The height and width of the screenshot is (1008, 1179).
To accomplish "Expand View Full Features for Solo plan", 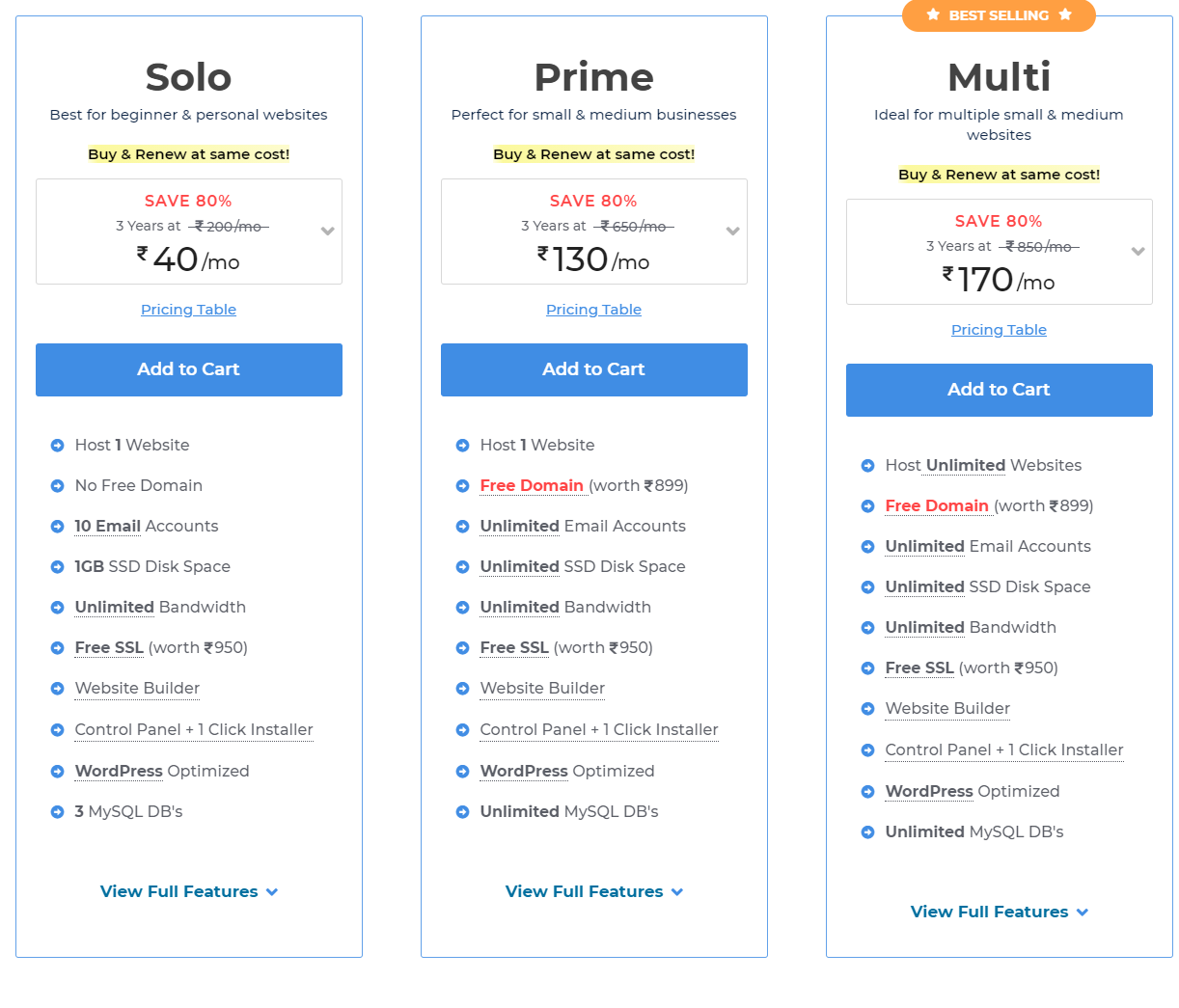I will pyautogui.click(x=188, y=891).
